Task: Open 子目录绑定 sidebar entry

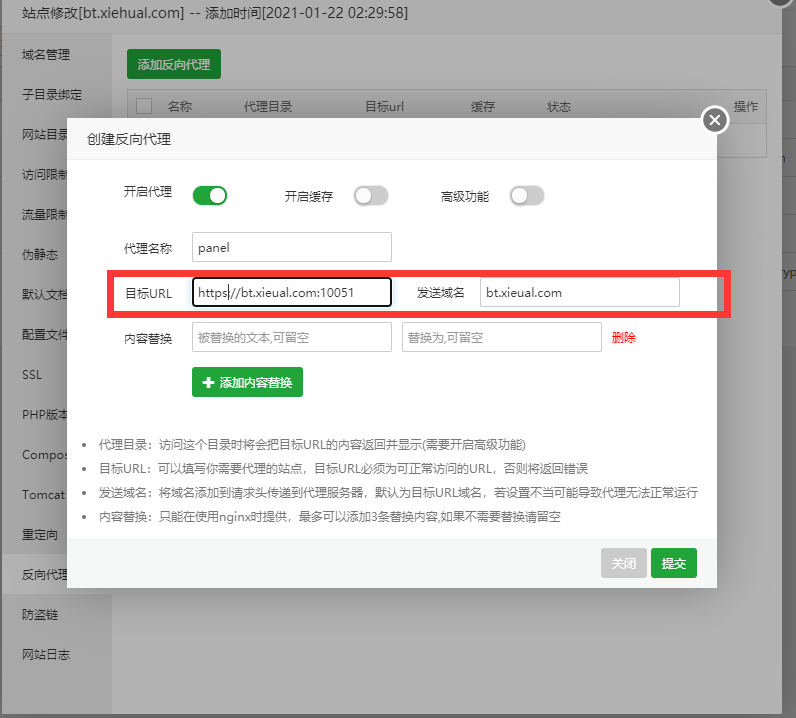Action: pyautogui.click(x=52, y=94)
